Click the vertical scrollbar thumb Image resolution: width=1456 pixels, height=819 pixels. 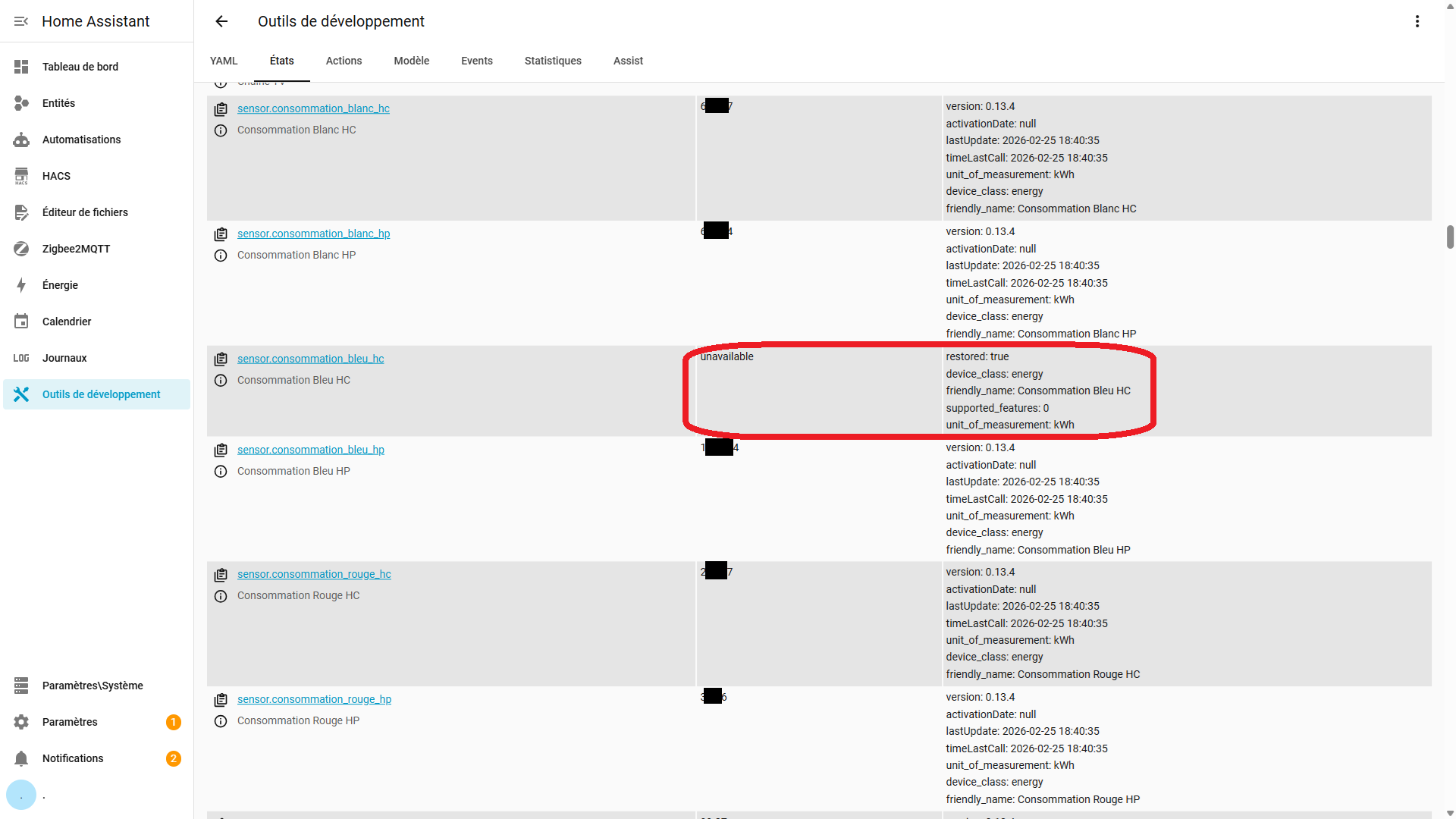1450,237
